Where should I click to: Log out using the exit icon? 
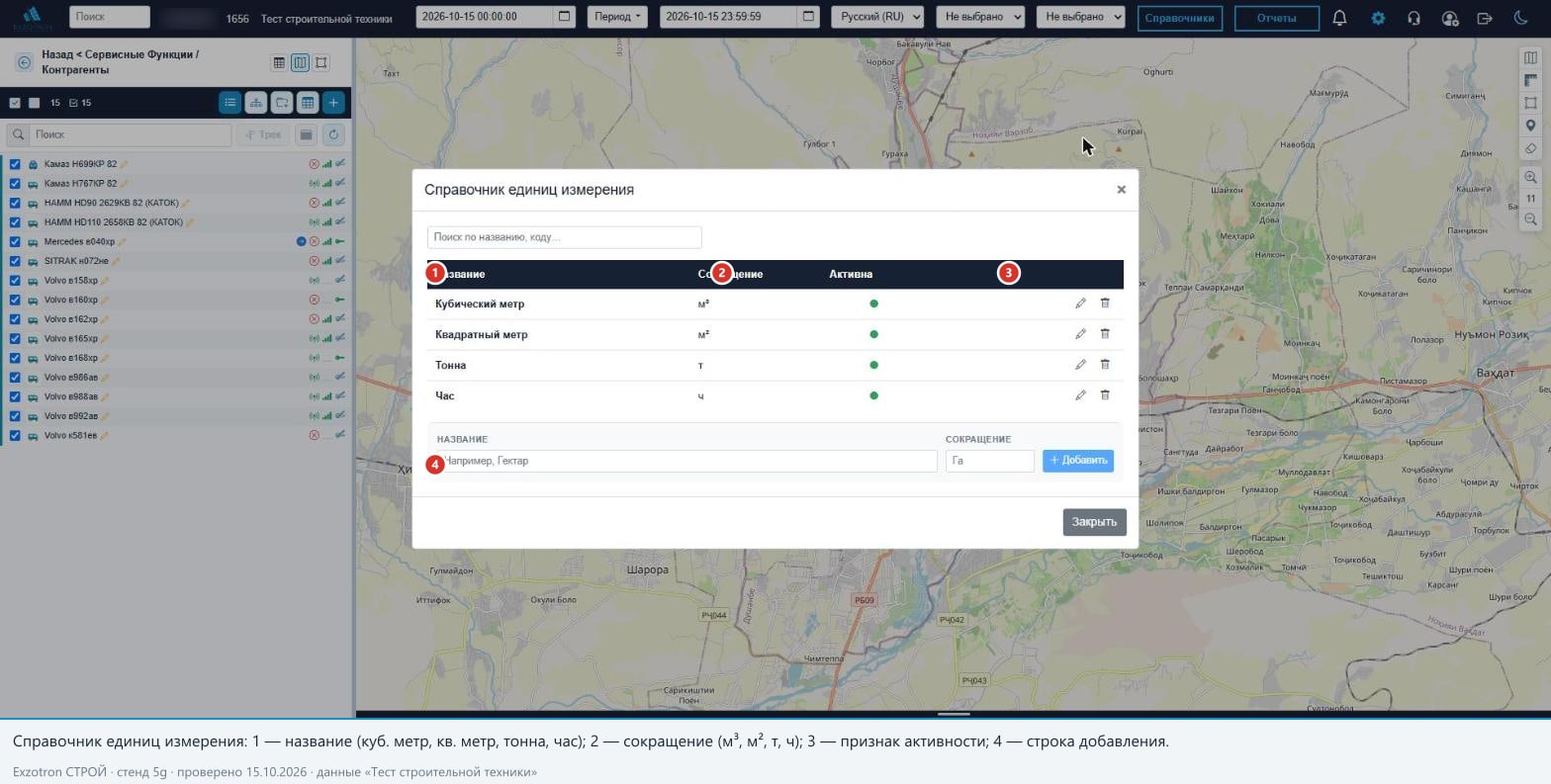[1485, 18]
